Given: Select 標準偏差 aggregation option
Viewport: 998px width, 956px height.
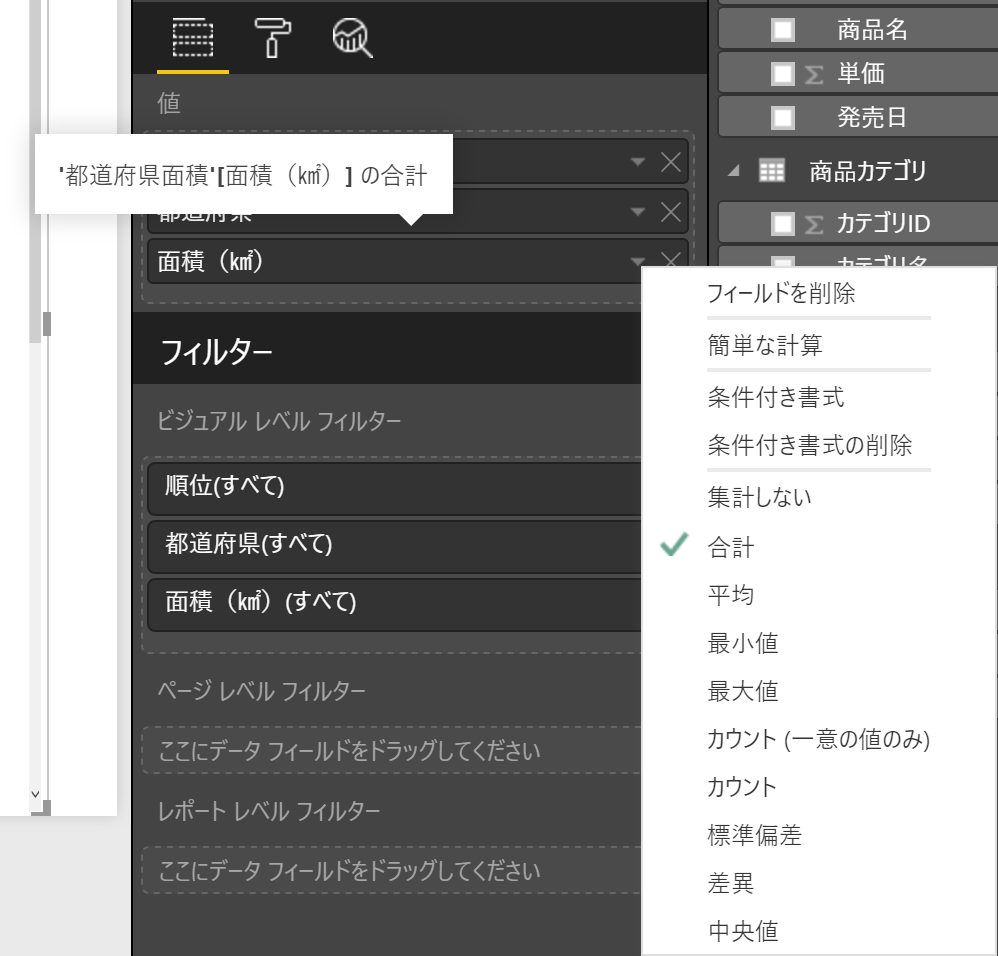Looking at the screenshot, I should (754, 834).
